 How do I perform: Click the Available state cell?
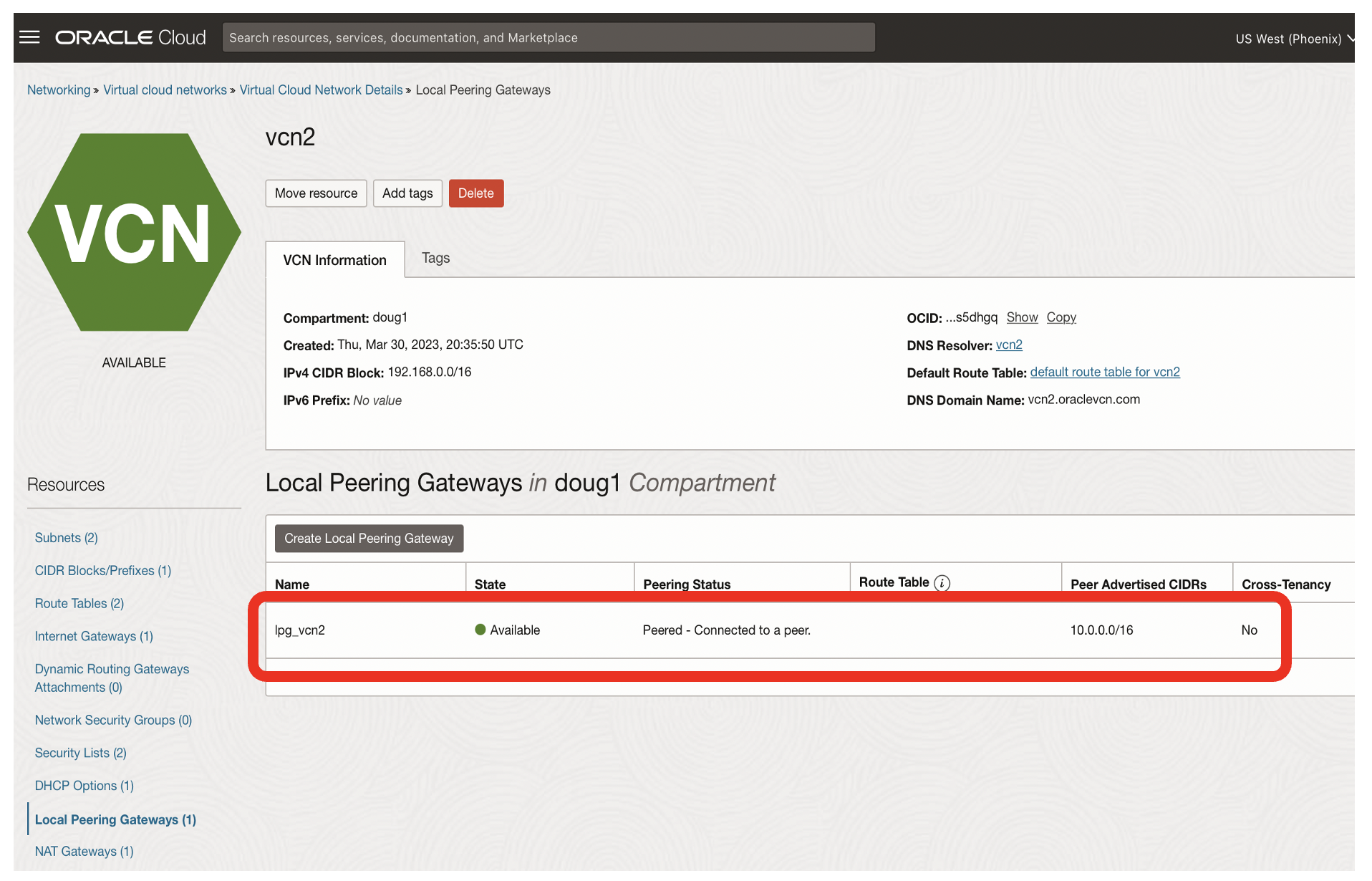[x=508, y=630]
